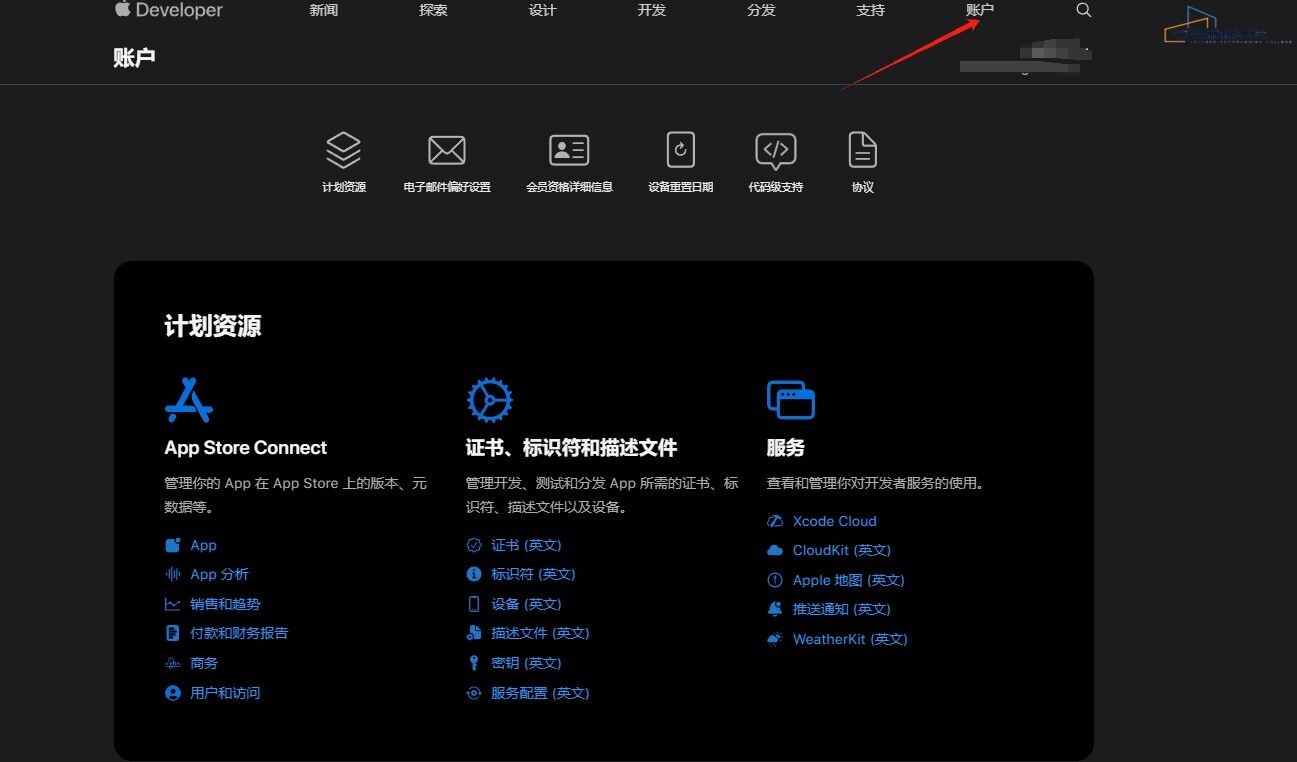Click the 设备 phone icon
1297x762 pixels.
[x=474, y=604]
